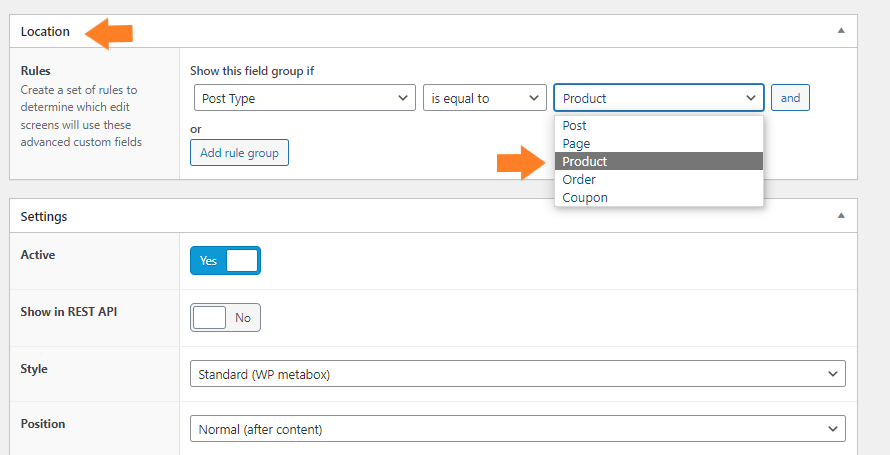Open the Style dropdown
This screenshot has width=890, height=455.
pyautogui.click(x=518, y=374)
